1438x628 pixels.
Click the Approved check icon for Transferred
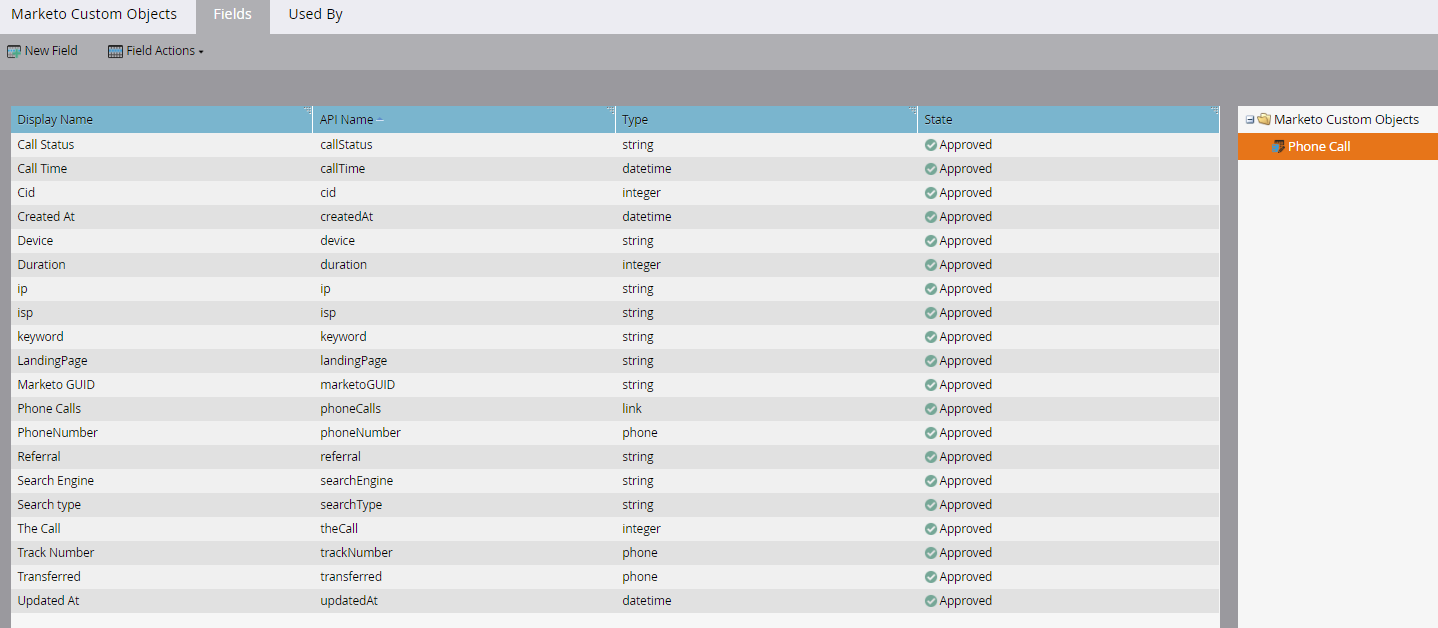pos(931,577)
